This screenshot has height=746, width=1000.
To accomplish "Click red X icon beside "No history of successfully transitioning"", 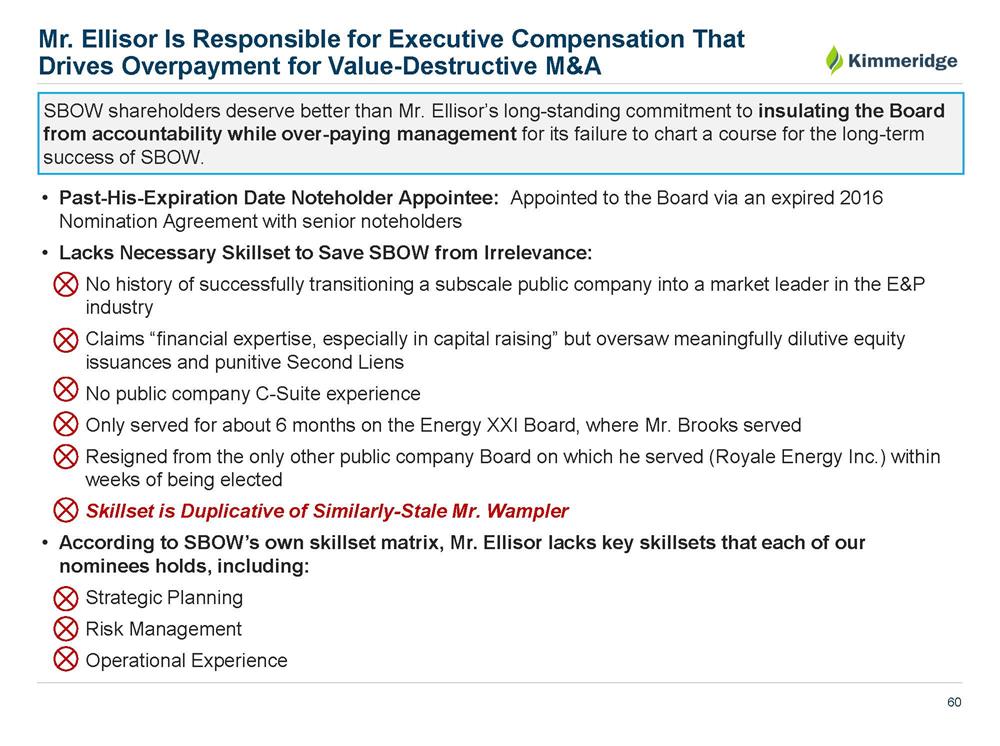I will (x=65, y=286).
